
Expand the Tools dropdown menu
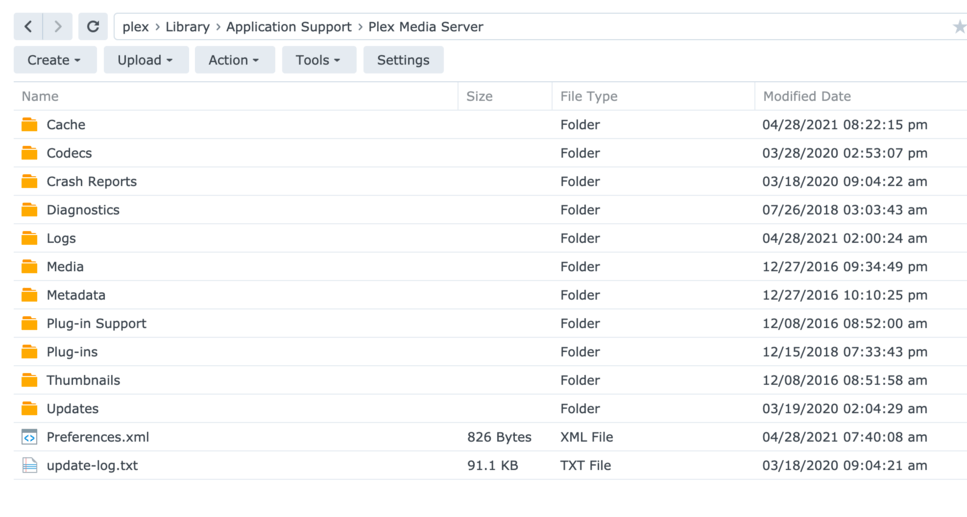pos(319,60)
